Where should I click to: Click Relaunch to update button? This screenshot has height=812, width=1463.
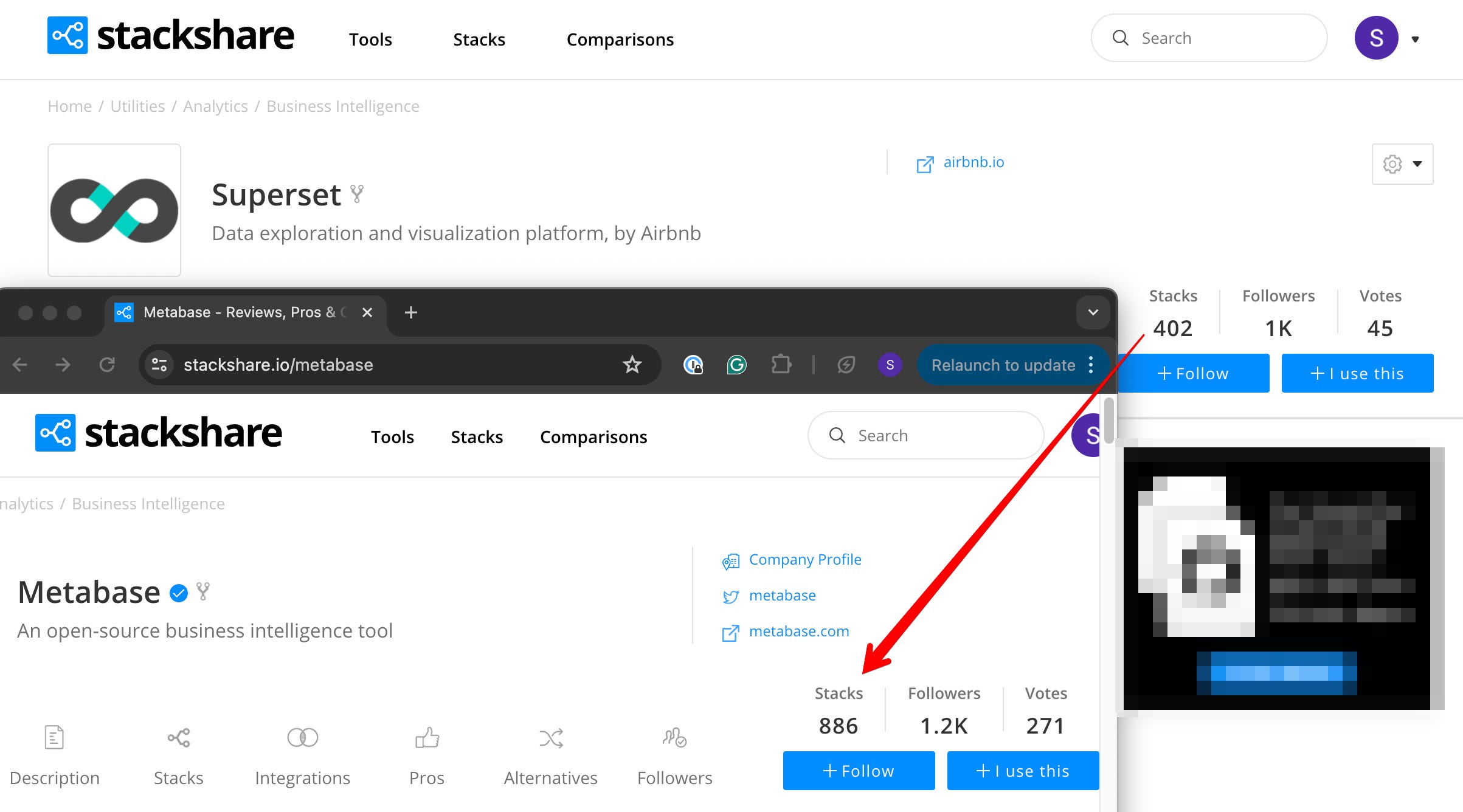point(1003,365)
